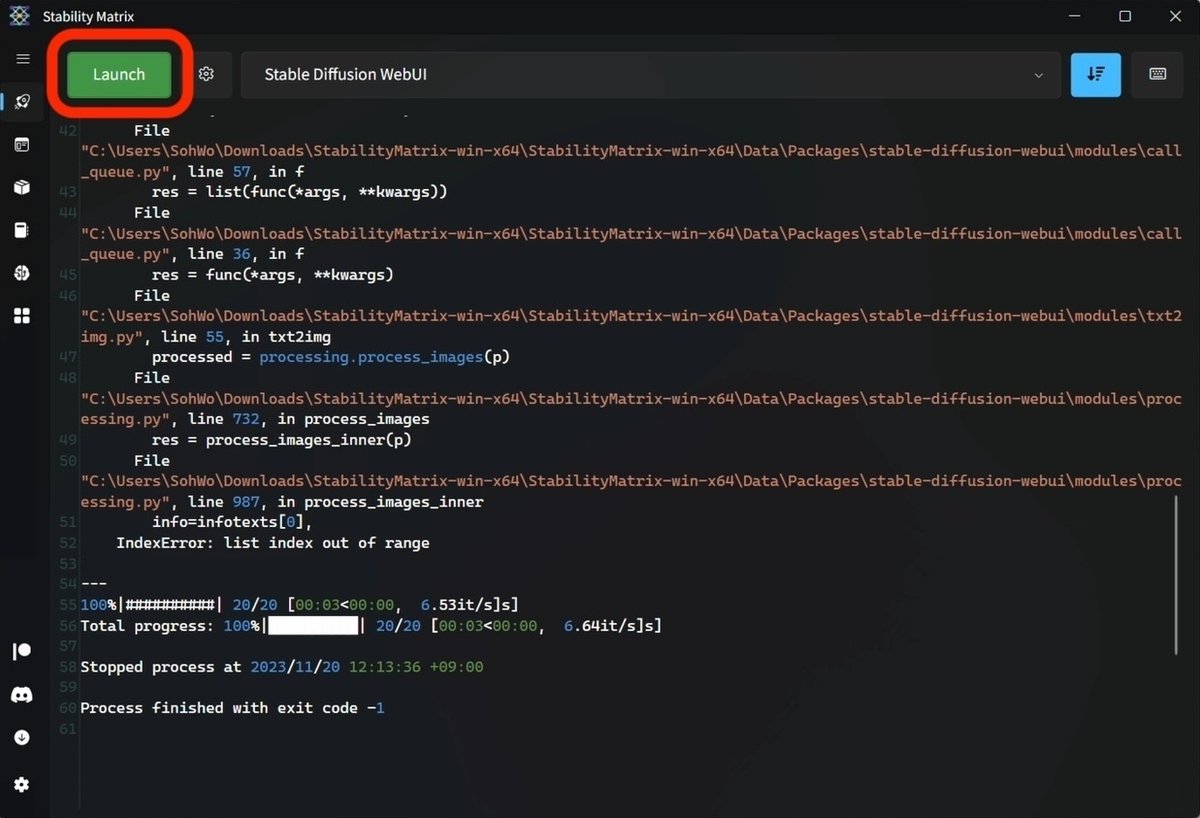Viewport: 1200px width, 818px height.
Task: Open the Discord link icon
Action: tap(22, 694)
